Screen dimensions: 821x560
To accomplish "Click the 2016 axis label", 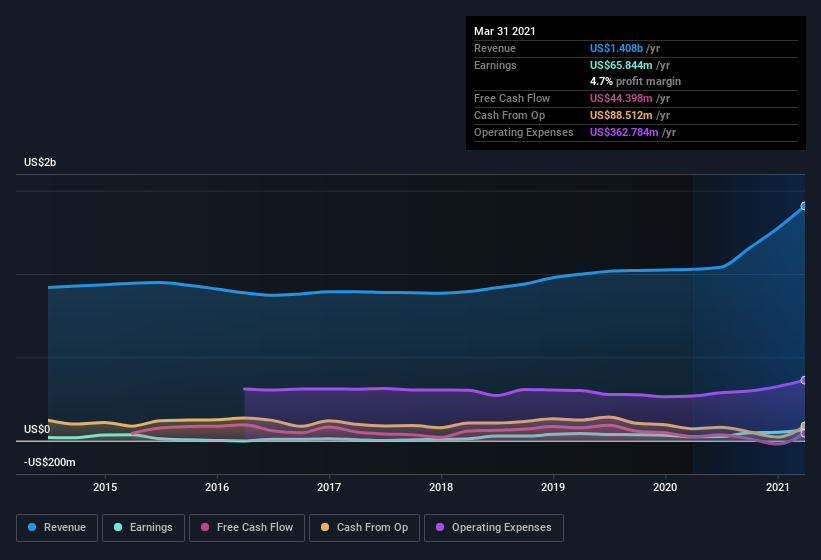I will tap(217, 487).
